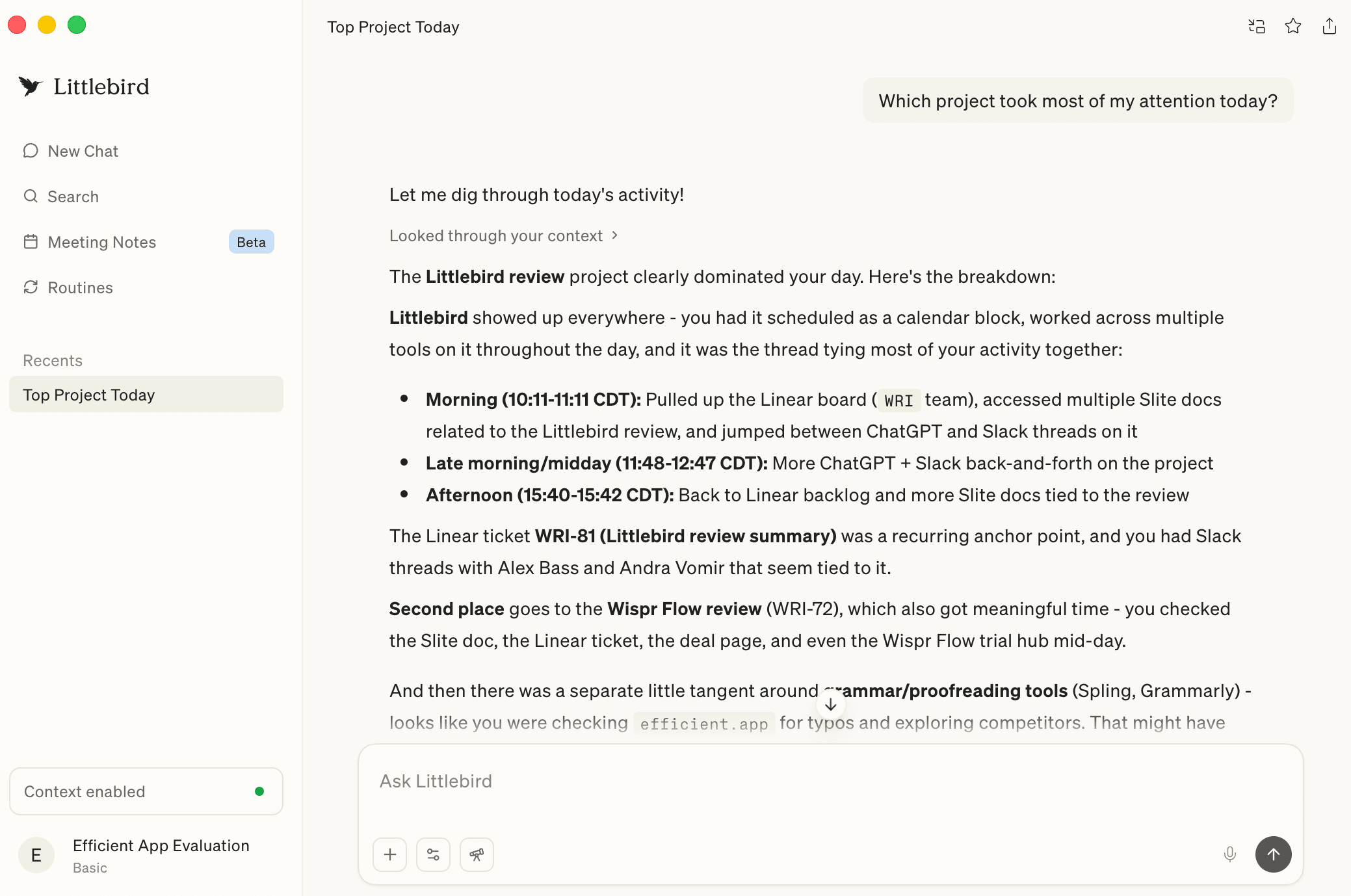Open the Efficient App Evaluation account profile

(146, 855)
